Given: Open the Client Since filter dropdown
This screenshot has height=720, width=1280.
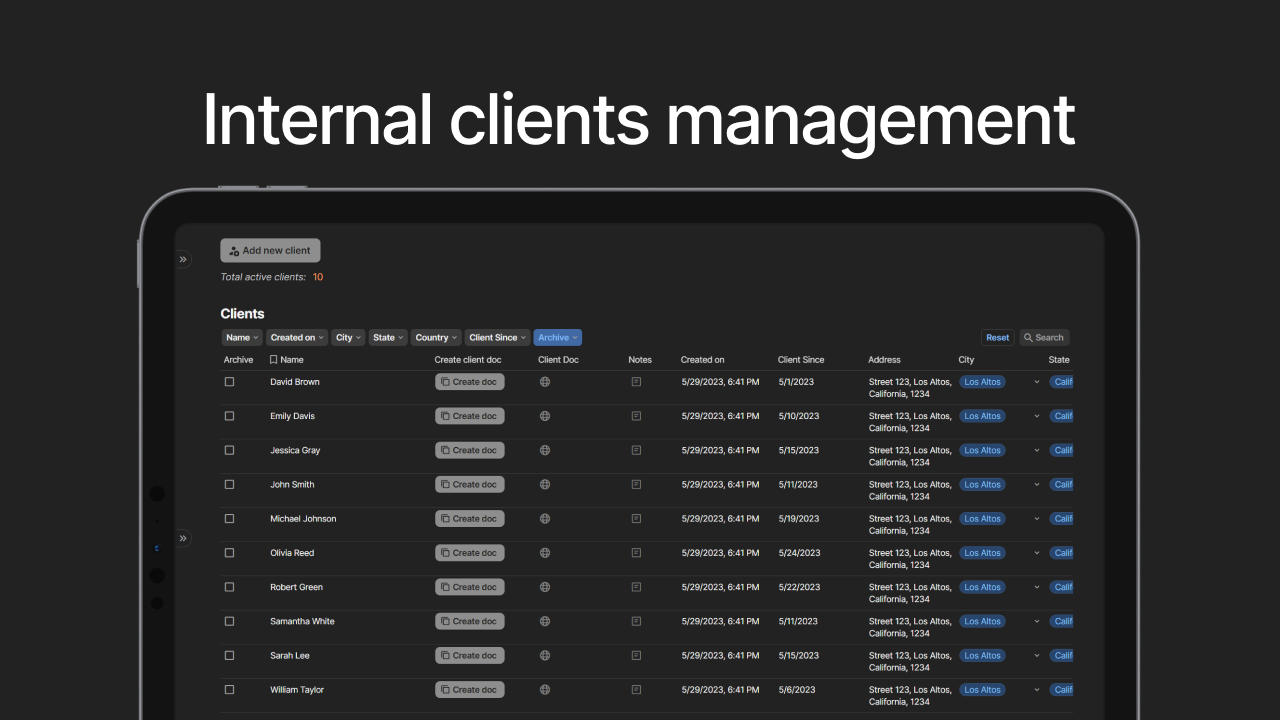Looking at the screenshot, I should (x=497, y=338).
